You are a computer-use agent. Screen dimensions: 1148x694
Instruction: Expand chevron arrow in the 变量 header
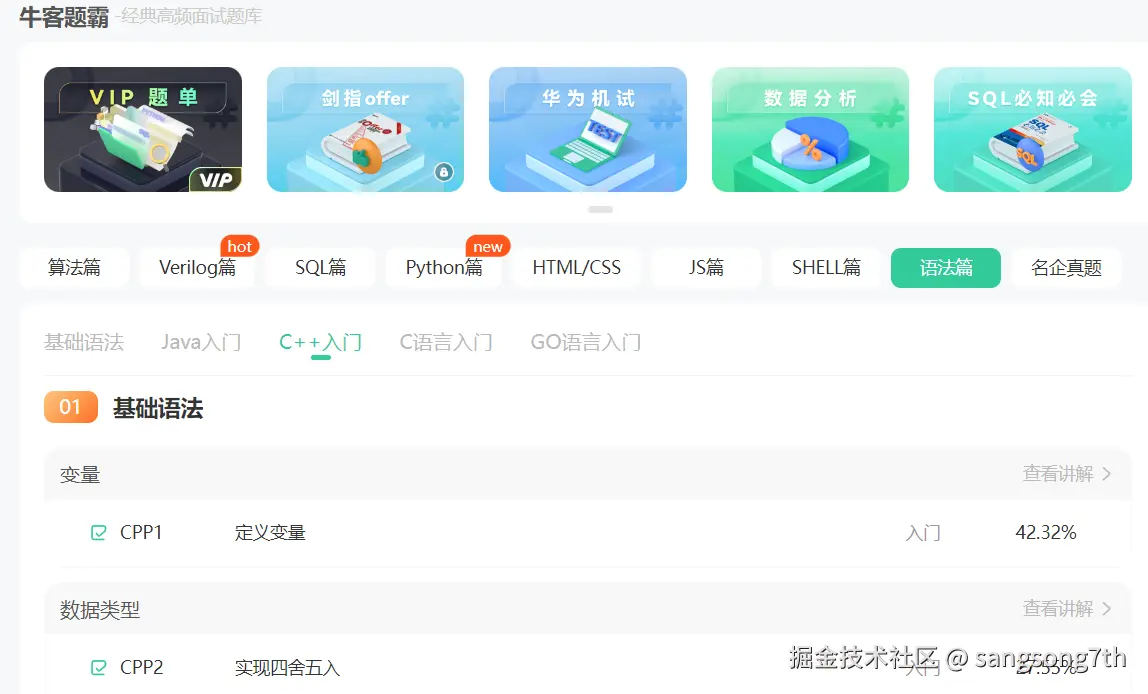(x=1106, y=474)
